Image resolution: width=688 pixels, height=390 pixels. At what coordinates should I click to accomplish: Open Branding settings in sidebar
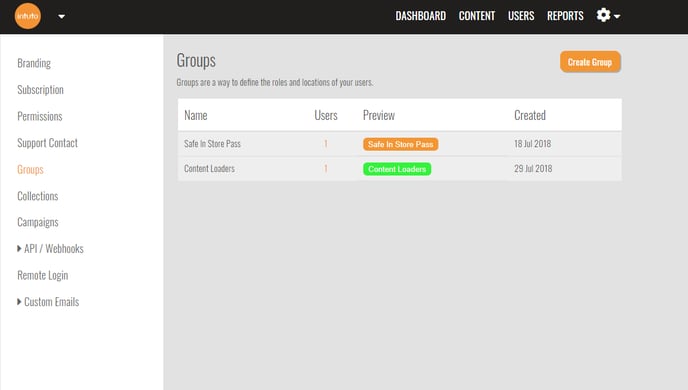pyautogui.click(x=34, y=63)
